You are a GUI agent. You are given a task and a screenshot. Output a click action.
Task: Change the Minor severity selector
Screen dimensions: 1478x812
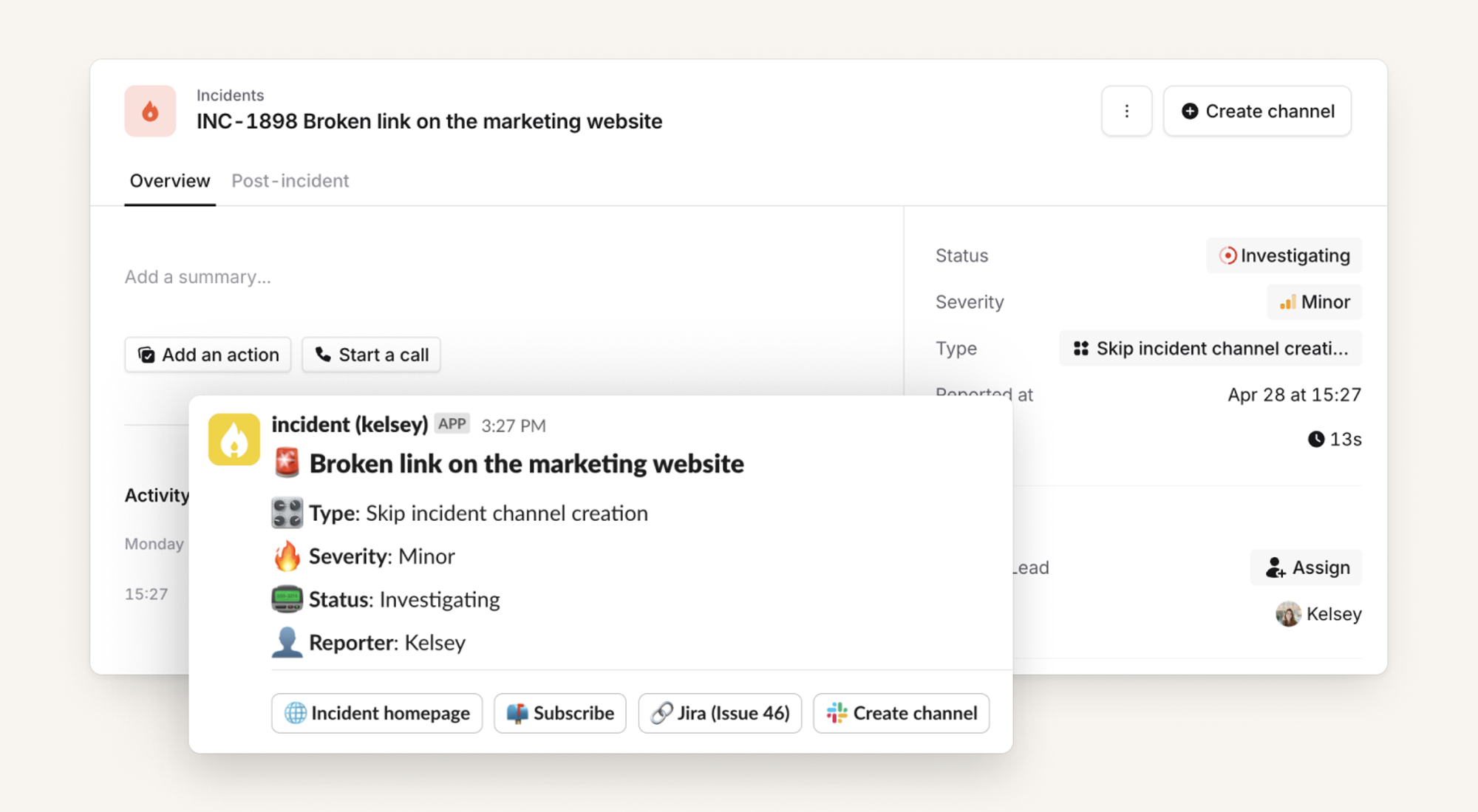click(x=1315, y=302)
